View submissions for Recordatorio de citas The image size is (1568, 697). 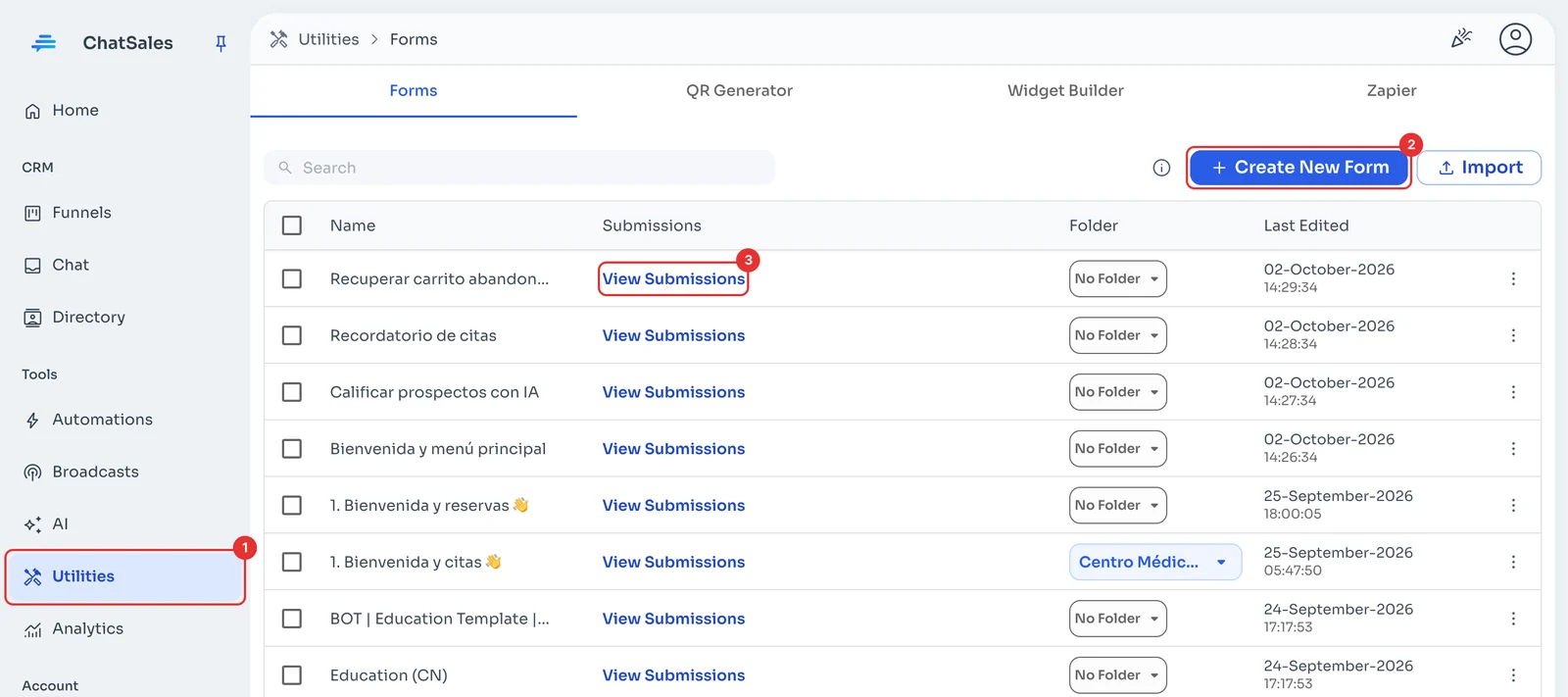(x=673, y=335)
